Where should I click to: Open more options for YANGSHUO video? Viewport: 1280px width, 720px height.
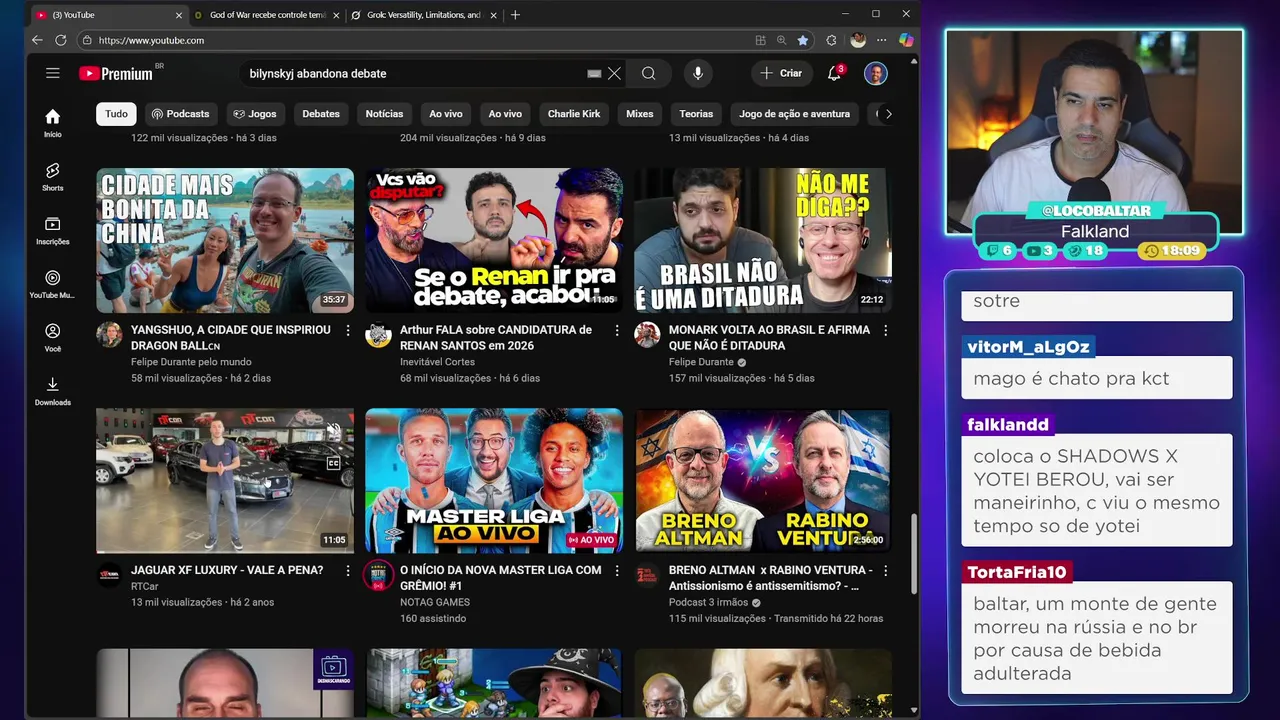(347, 330)
